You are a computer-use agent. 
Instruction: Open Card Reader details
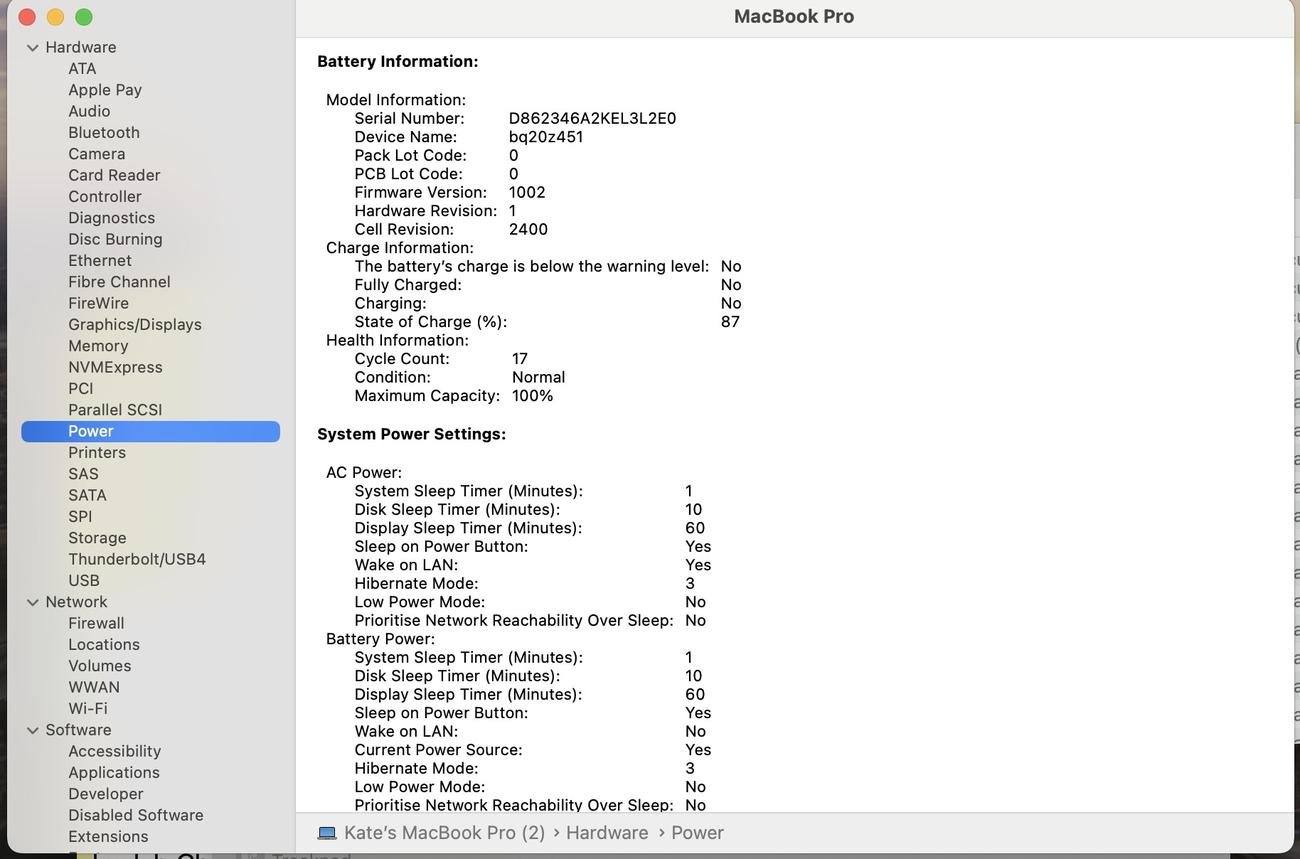(114, 175)
